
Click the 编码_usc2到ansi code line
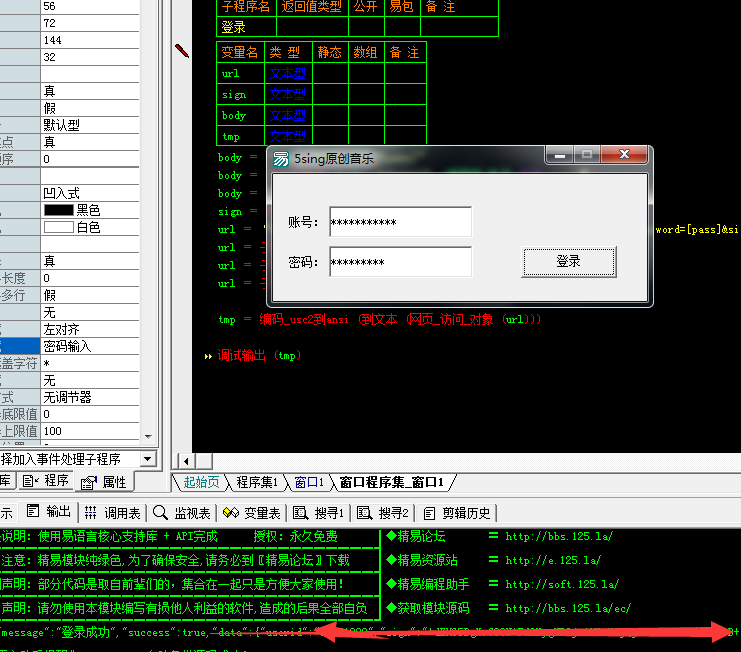pos(379,319)
